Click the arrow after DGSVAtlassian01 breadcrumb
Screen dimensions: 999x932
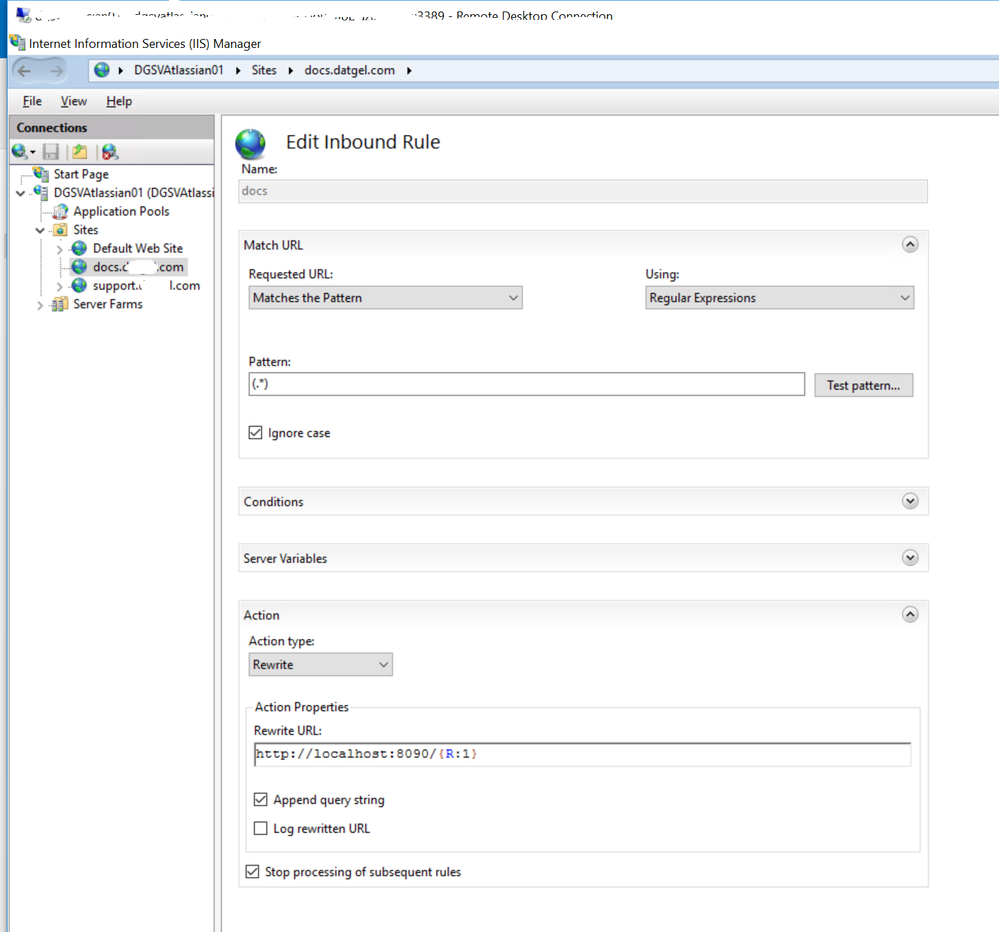(238, 71)
